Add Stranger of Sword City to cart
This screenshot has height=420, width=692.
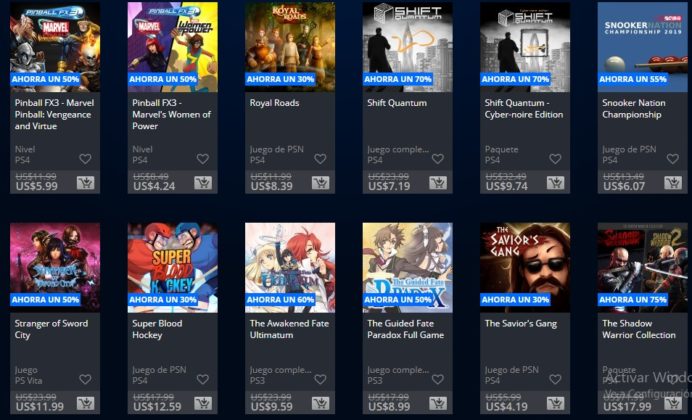click(x=86, y=403)
